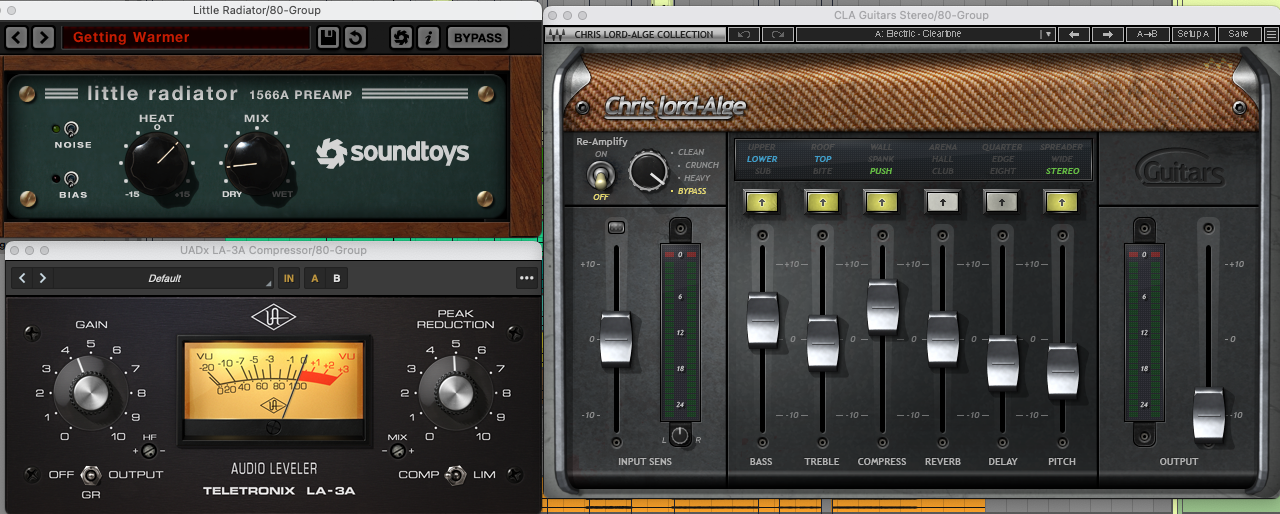
Task: Click the HEAT knob on Little Radiator
Action: [x=156, y=162]
